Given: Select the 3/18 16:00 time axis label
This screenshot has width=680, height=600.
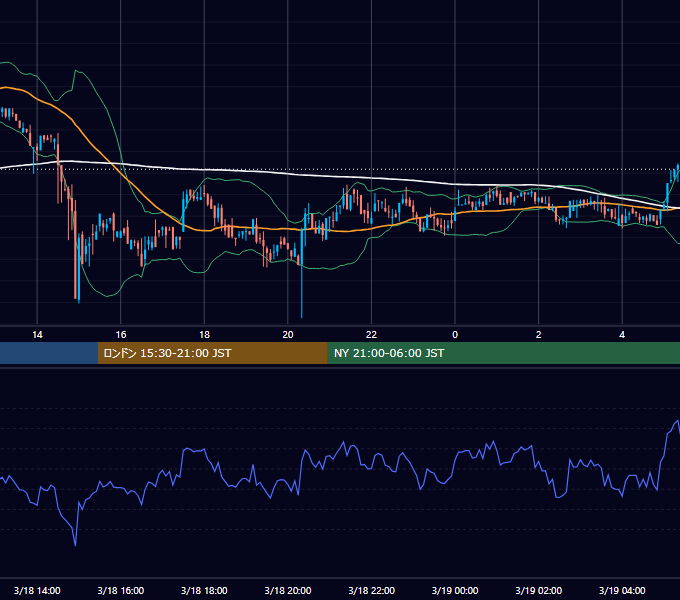Looking at the screenshot, I should (x=121, y=590).
